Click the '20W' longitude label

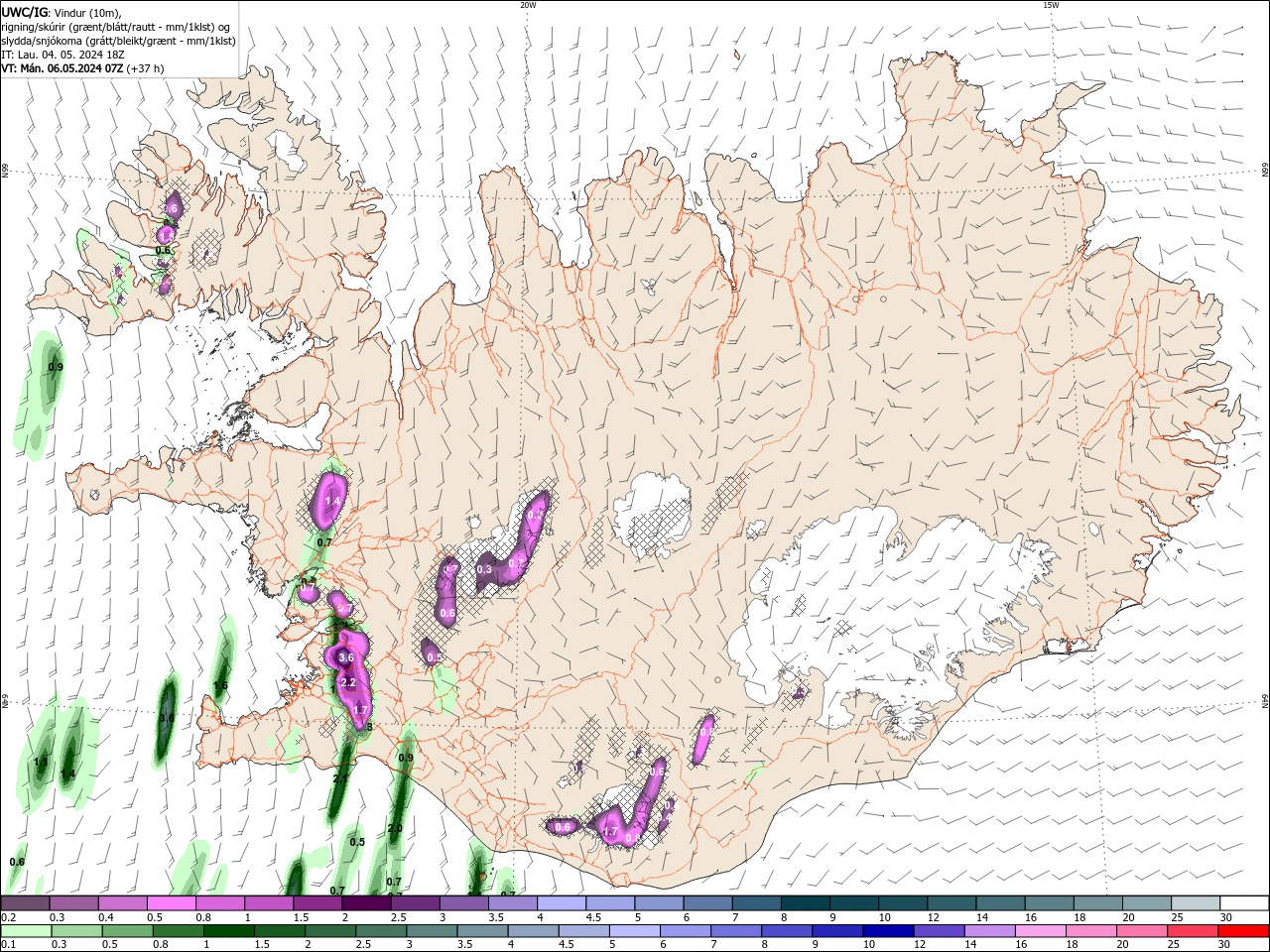(x=528, y=5)
